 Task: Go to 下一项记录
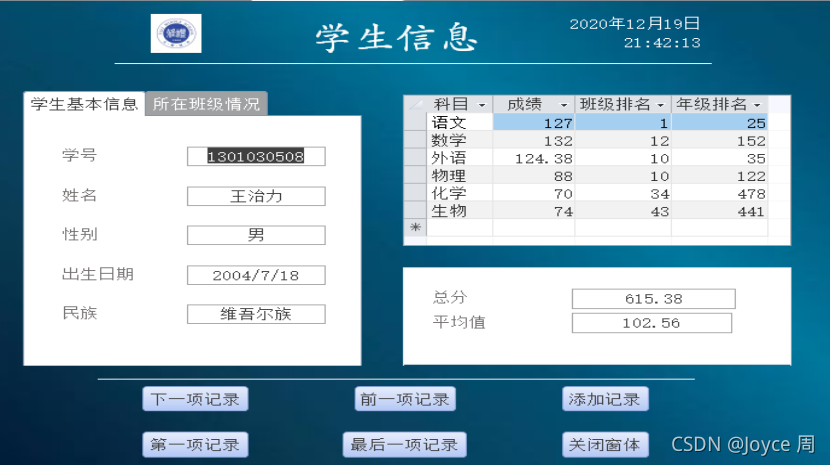[x=195, y=399]
